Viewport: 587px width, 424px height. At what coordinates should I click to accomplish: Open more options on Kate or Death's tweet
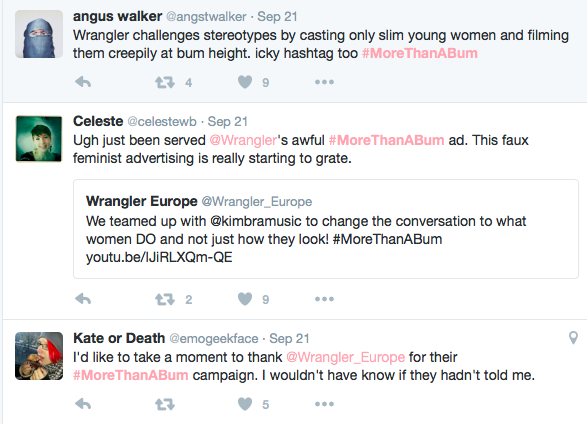coord(324,404)
